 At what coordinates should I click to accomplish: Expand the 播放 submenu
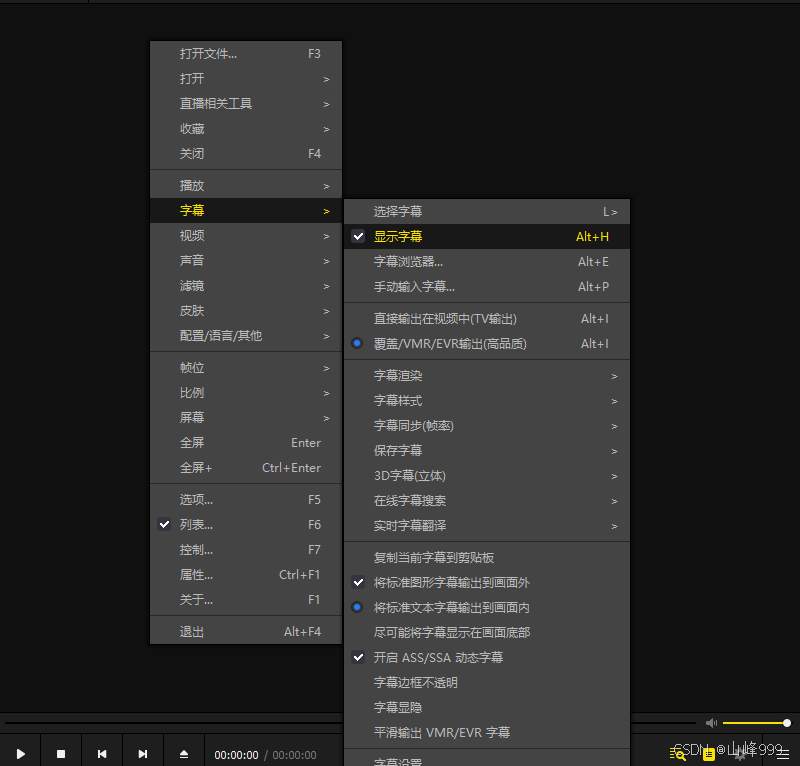pos(246,186)
